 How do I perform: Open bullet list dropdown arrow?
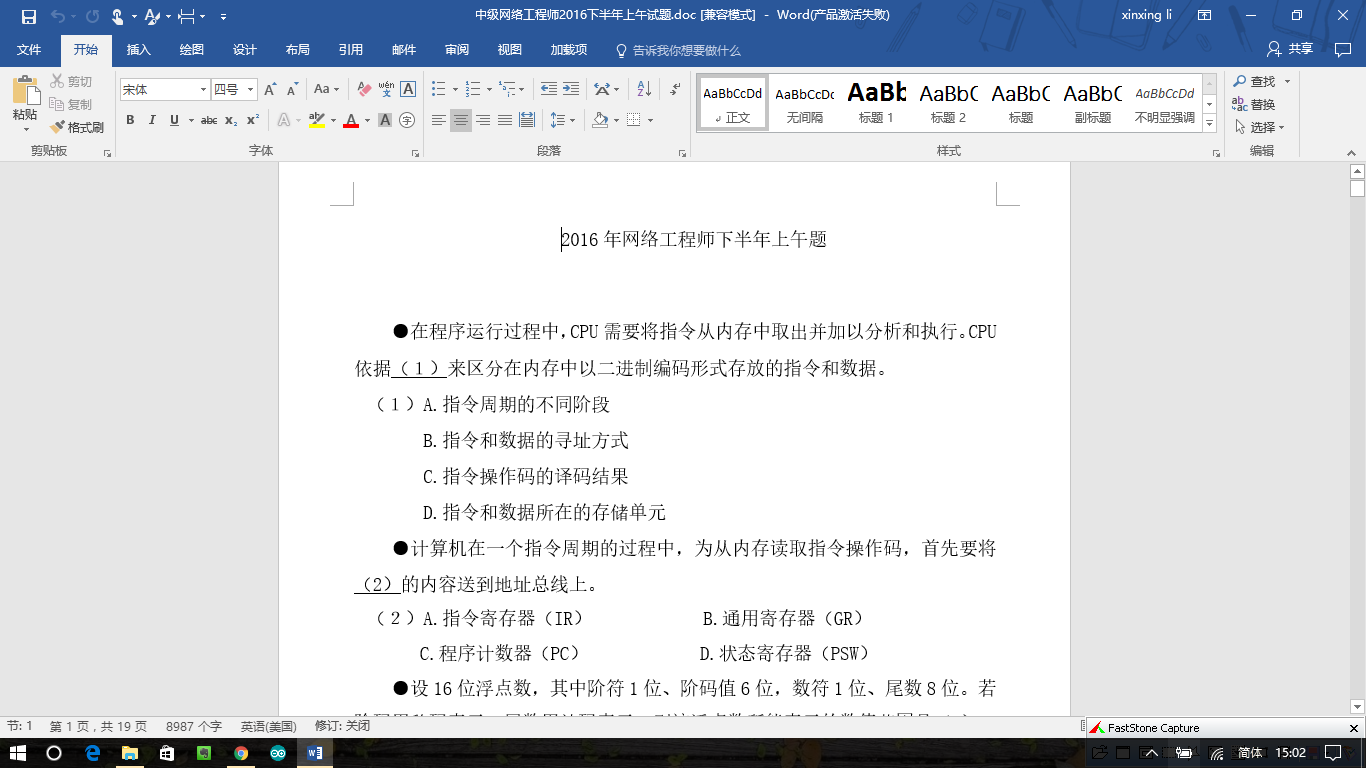point(455,90)
